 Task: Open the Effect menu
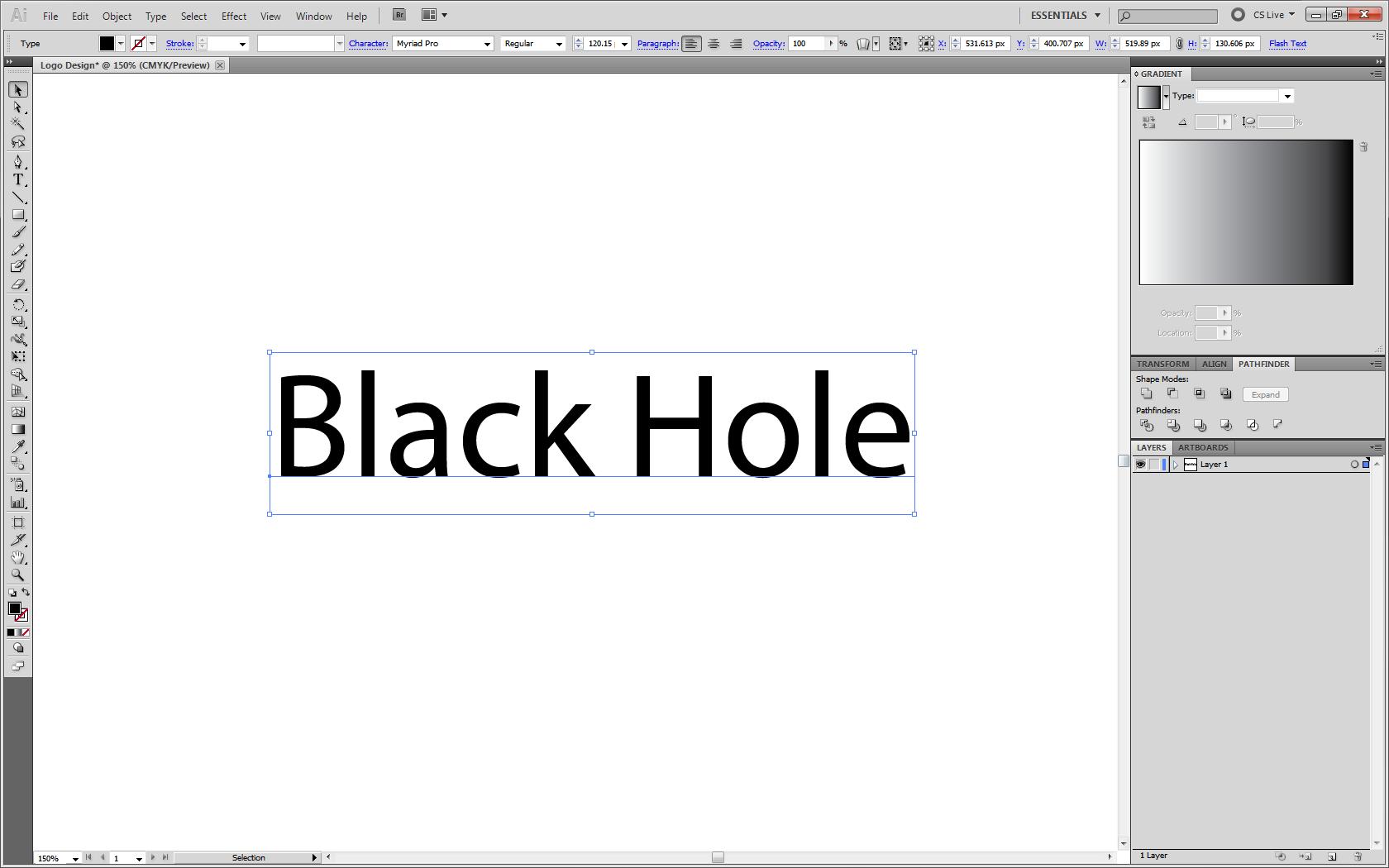tap(234, 16)
